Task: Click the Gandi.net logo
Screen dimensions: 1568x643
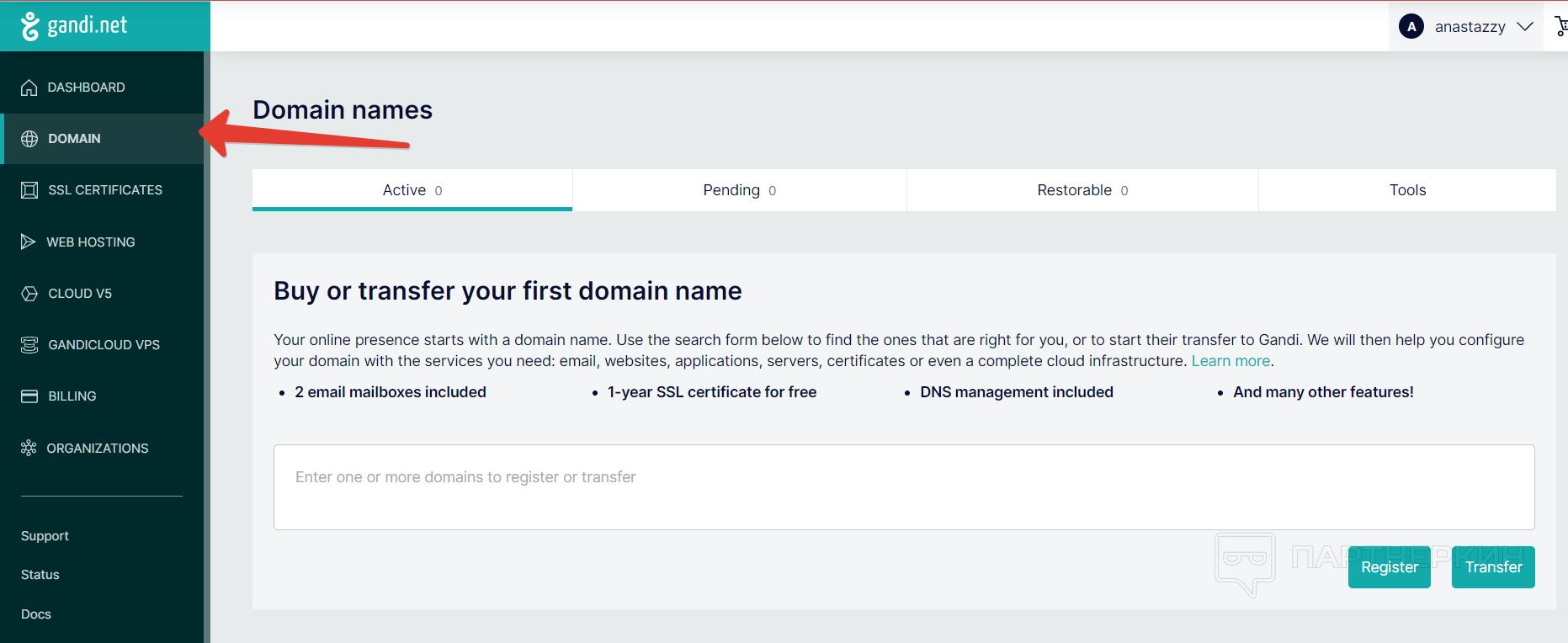Action: click(x=75, y=26)
